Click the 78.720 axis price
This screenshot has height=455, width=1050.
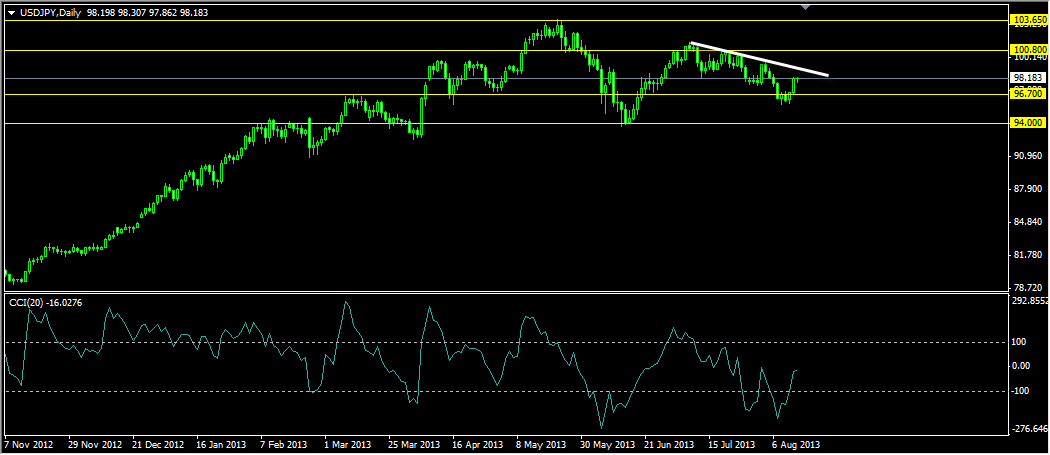[1029, 287]
